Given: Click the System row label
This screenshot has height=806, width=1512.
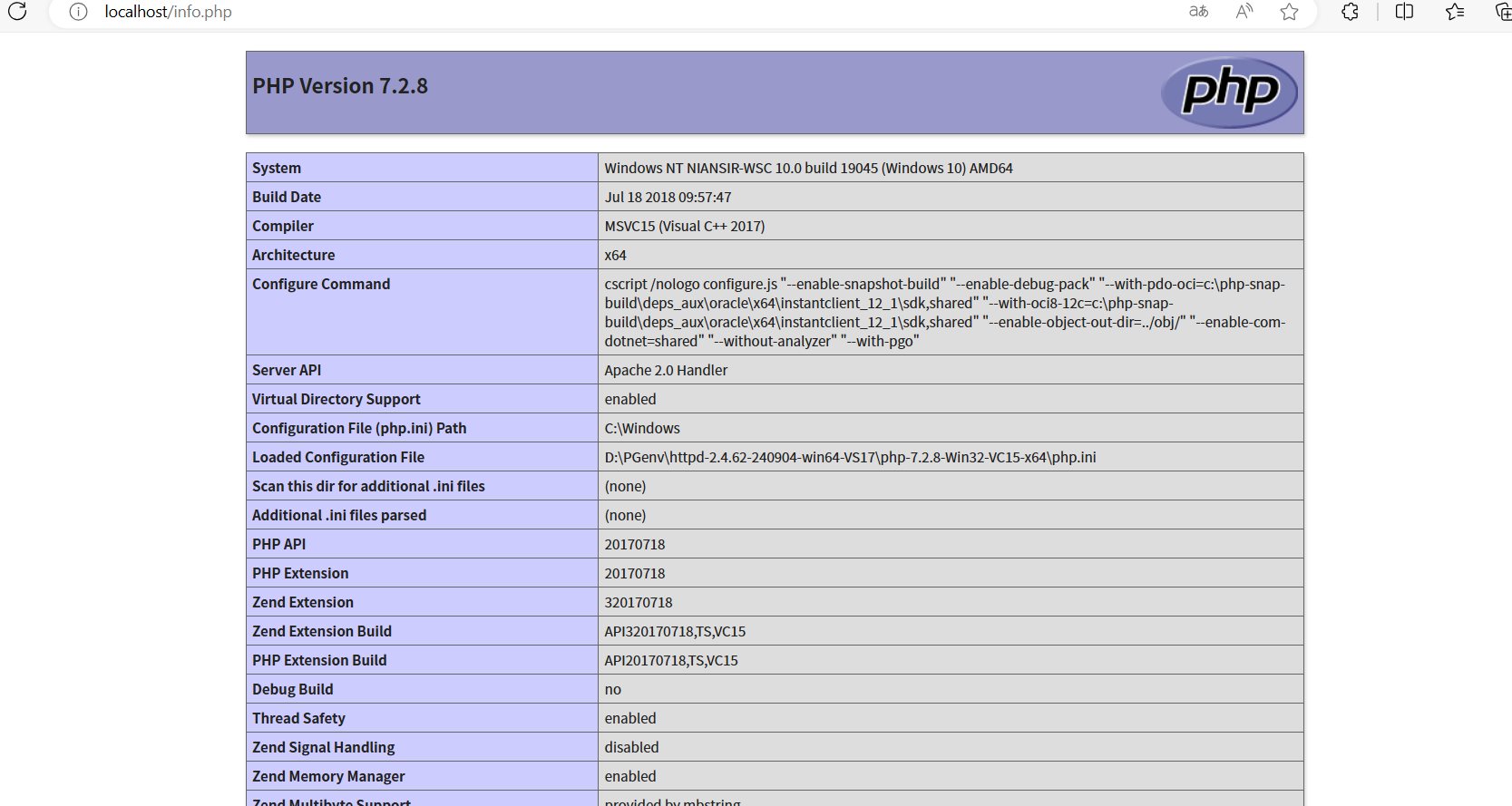Looking at the screenshot, I should 277,168.
